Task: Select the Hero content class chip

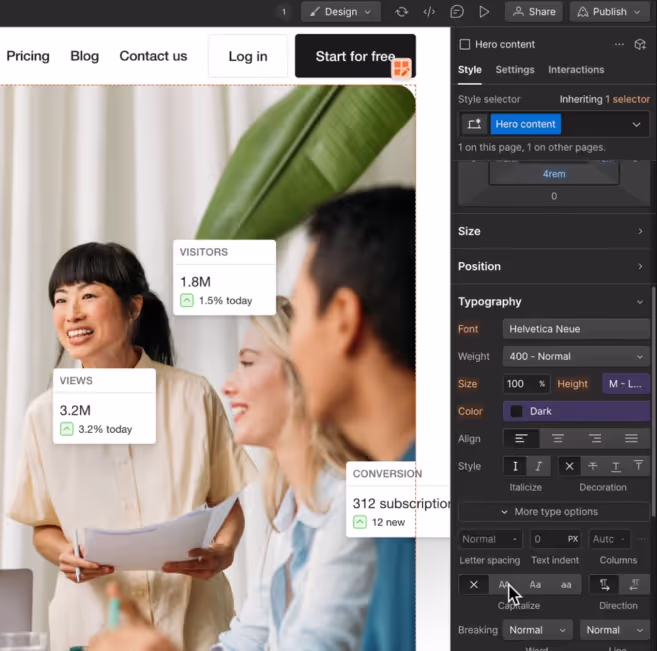Action: [x=525, y=124]
